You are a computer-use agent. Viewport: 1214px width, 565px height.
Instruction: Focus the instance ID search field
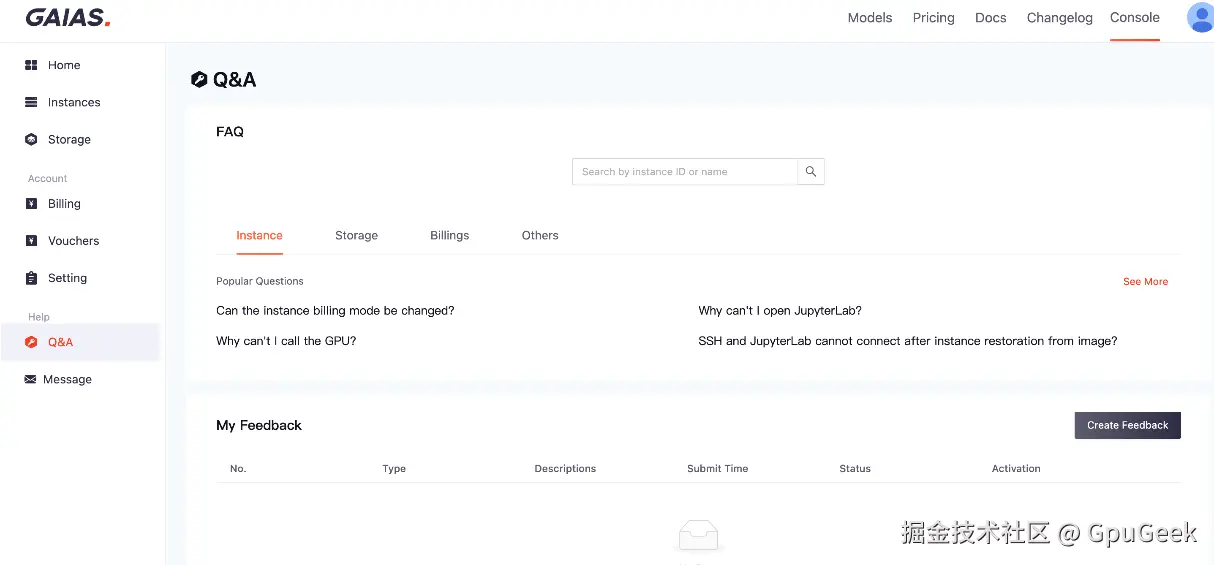(x=685, y=172)
